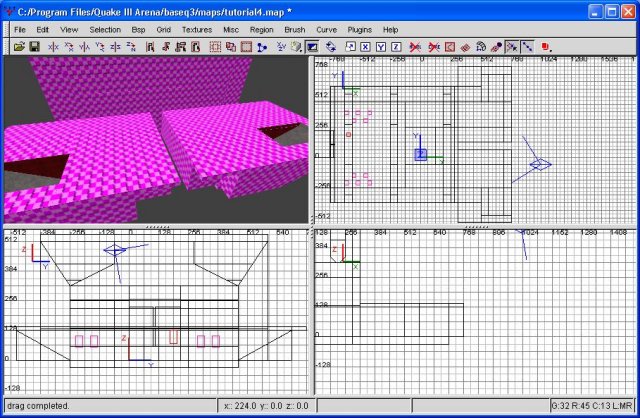Toggle the drill down rows/columns button
This screenshot has width=640, height=418.
(x=527, y=47)
